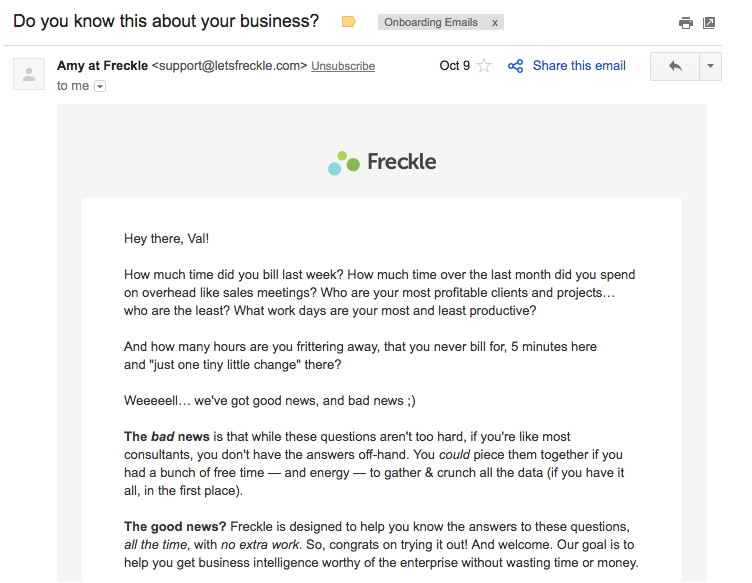Expand more options next to Reply
Viewport: 752px width, 583px height.
[x=710, y=66]
